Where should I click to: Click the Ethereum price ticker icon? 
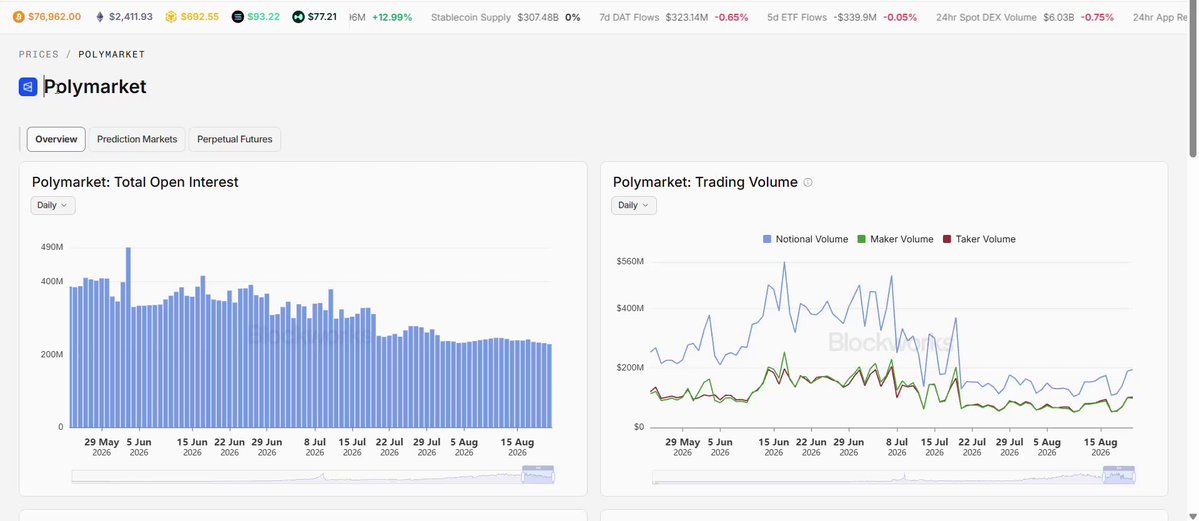pyautogui.click(x=99, y=17)
